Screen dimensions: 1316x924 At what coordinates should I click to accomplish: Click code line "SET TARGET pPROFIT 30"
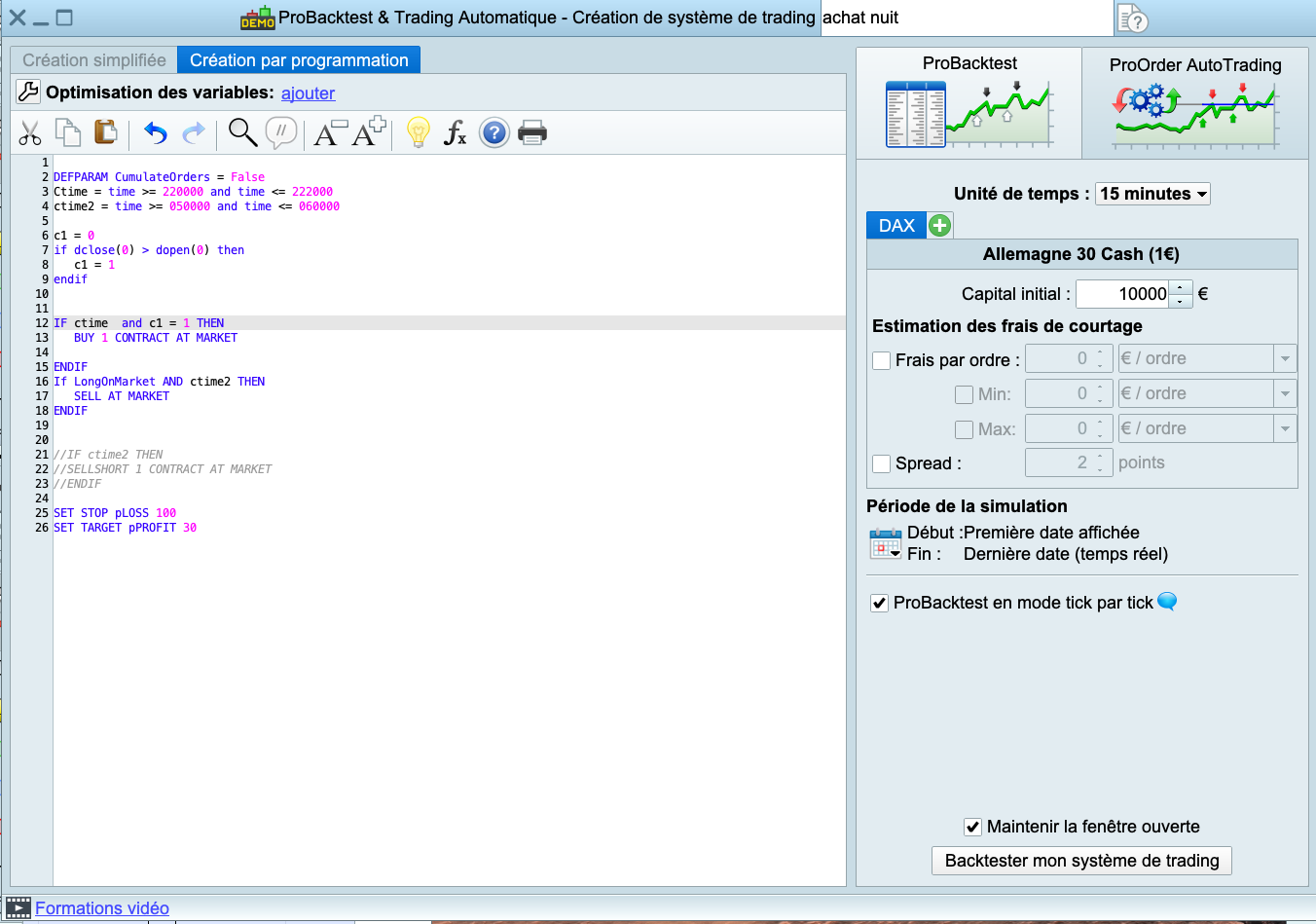(125, 528)
